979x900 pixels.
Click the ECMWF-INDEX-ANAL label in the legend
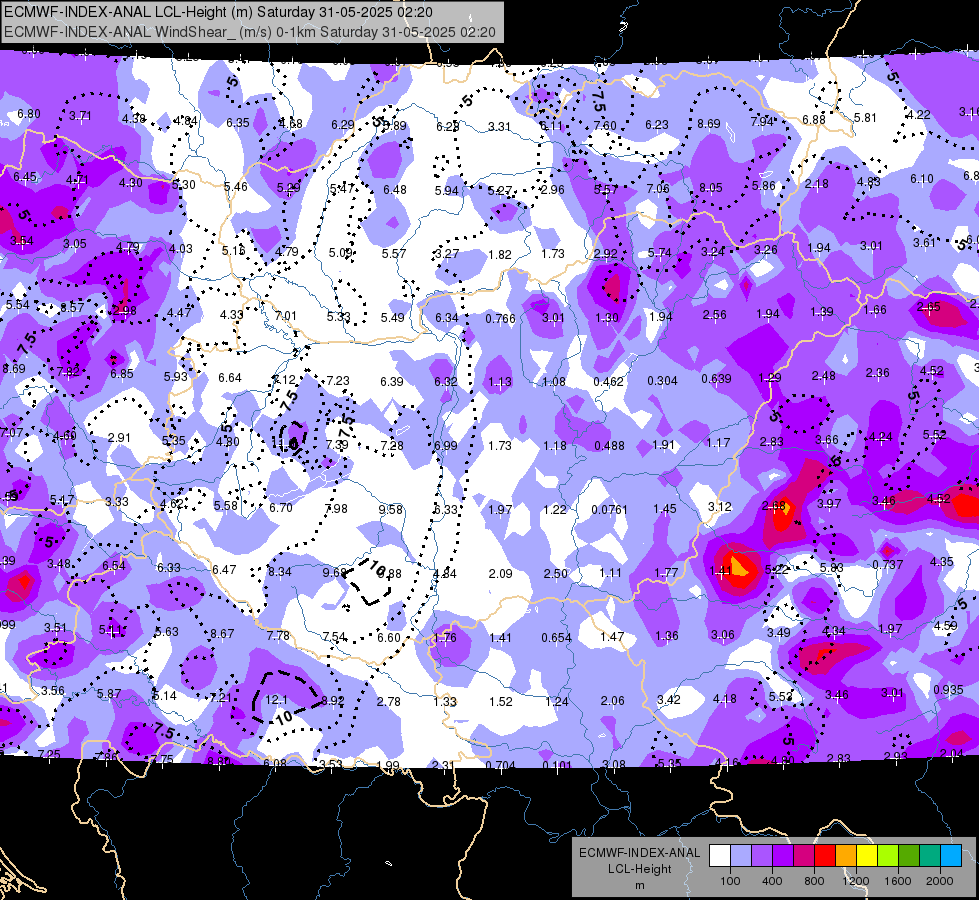point(639,853)
